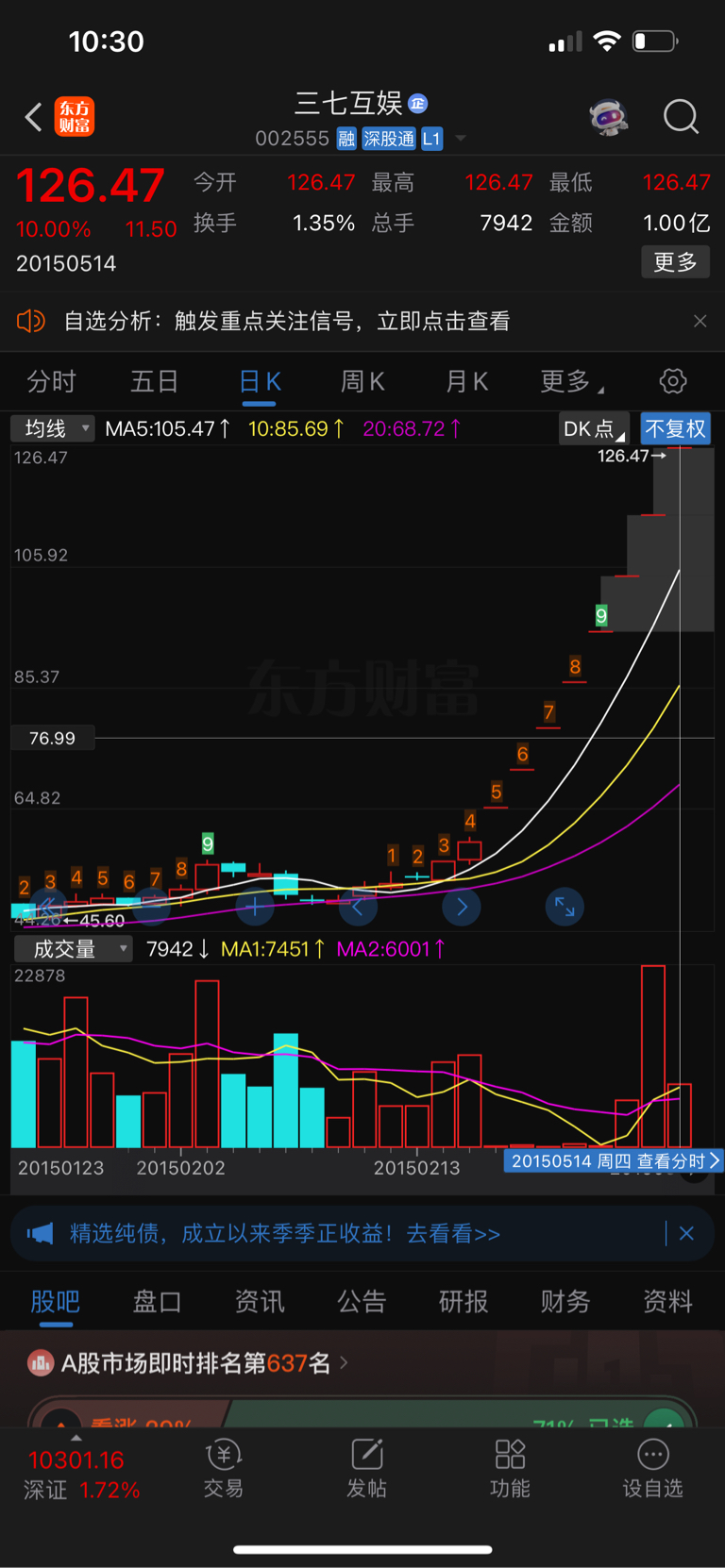Switch to the 周K chart tab
The width and height of the screenshot is (725, 1568).
point(362,381)
